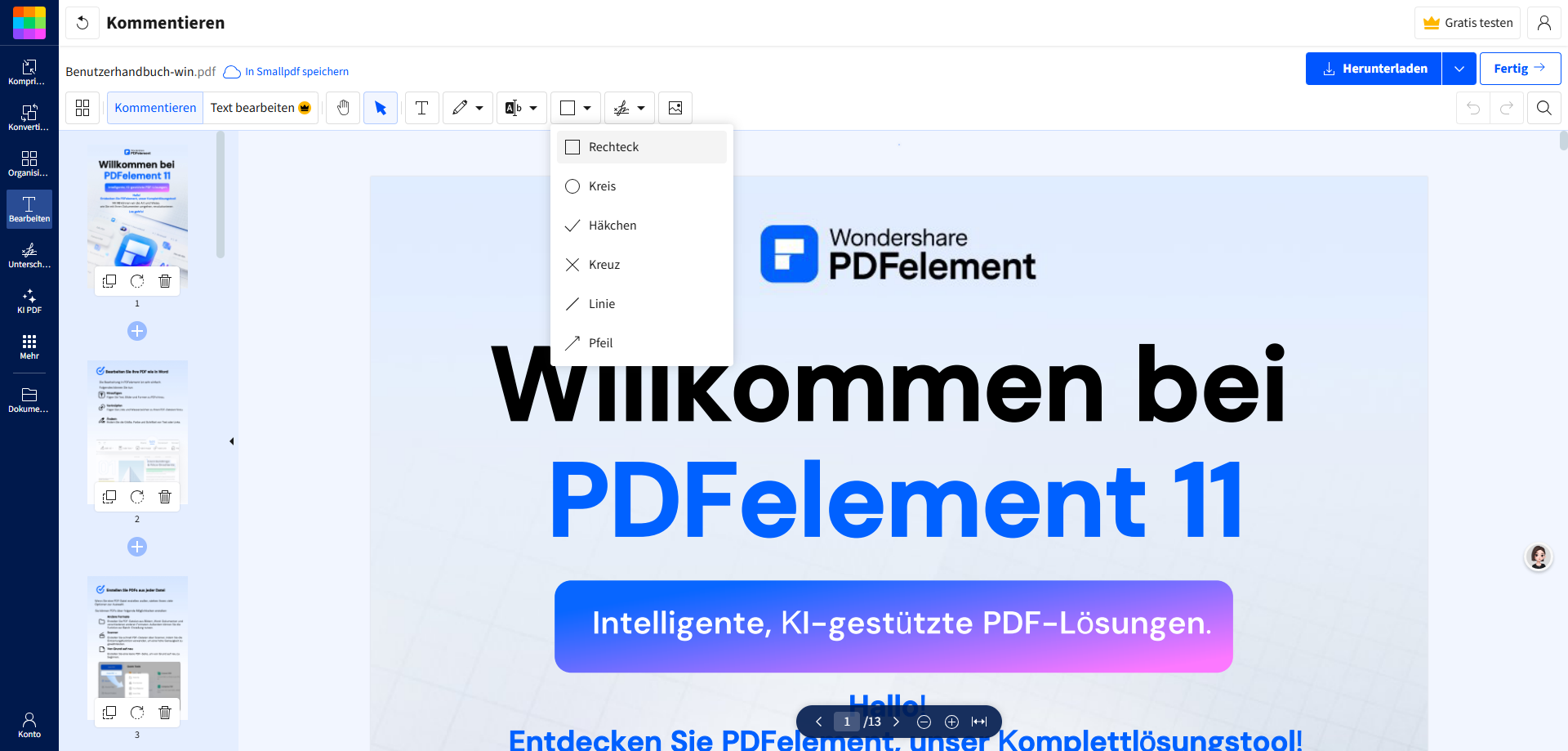The image size is (1568, 751).
Task: Click the search icon in the toolbar
Action: tap(1543, 107)
